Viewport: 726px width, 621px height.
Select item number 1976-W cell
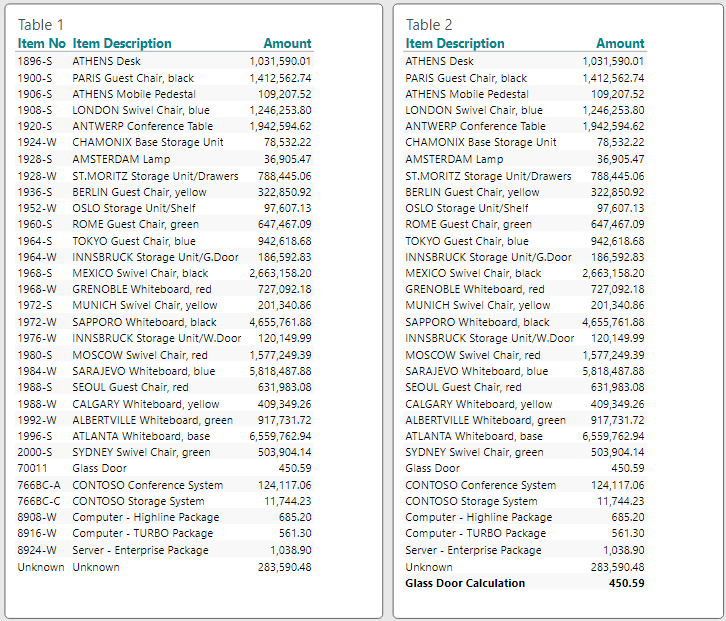(37, 338)
